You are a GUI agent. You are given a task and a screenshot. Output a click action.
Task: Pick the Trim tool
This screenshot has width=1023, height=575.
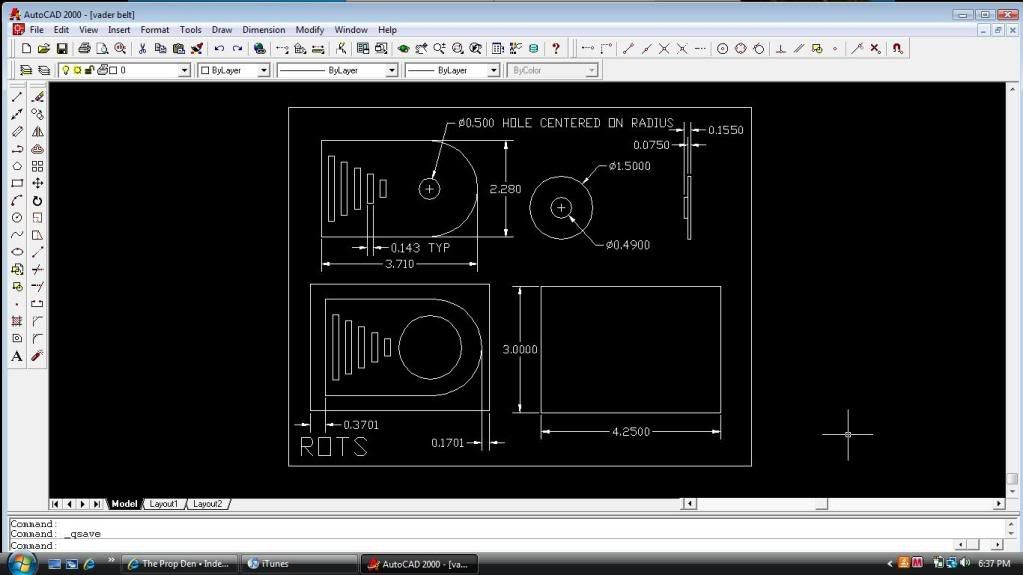pyautogui.click(x=38, y=270)
